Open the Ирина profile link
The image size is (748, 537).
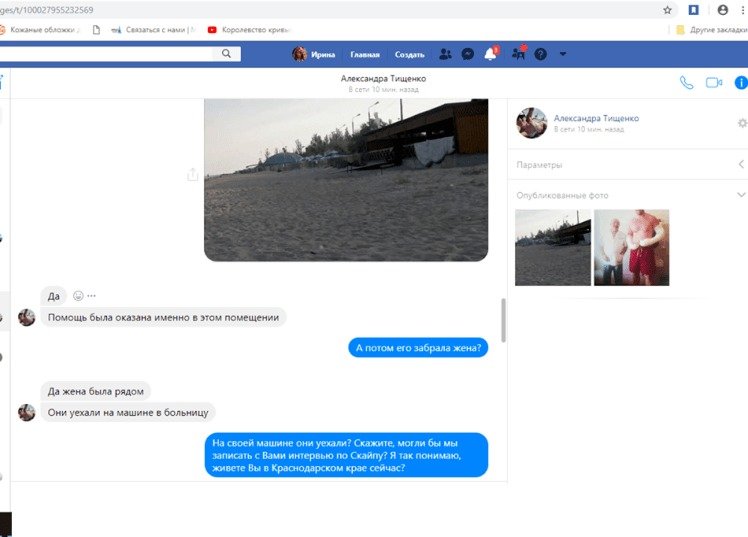click(314, 54)
